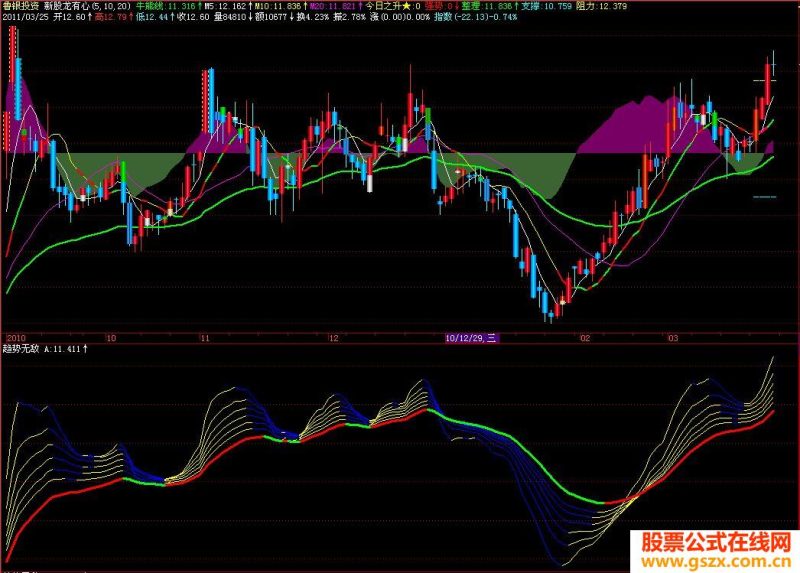Image resolution: width=800 pixels, height=573 pixels.
Task: Click the highlighted 10/12/29 date cursor label
Action: click(471, 338)
